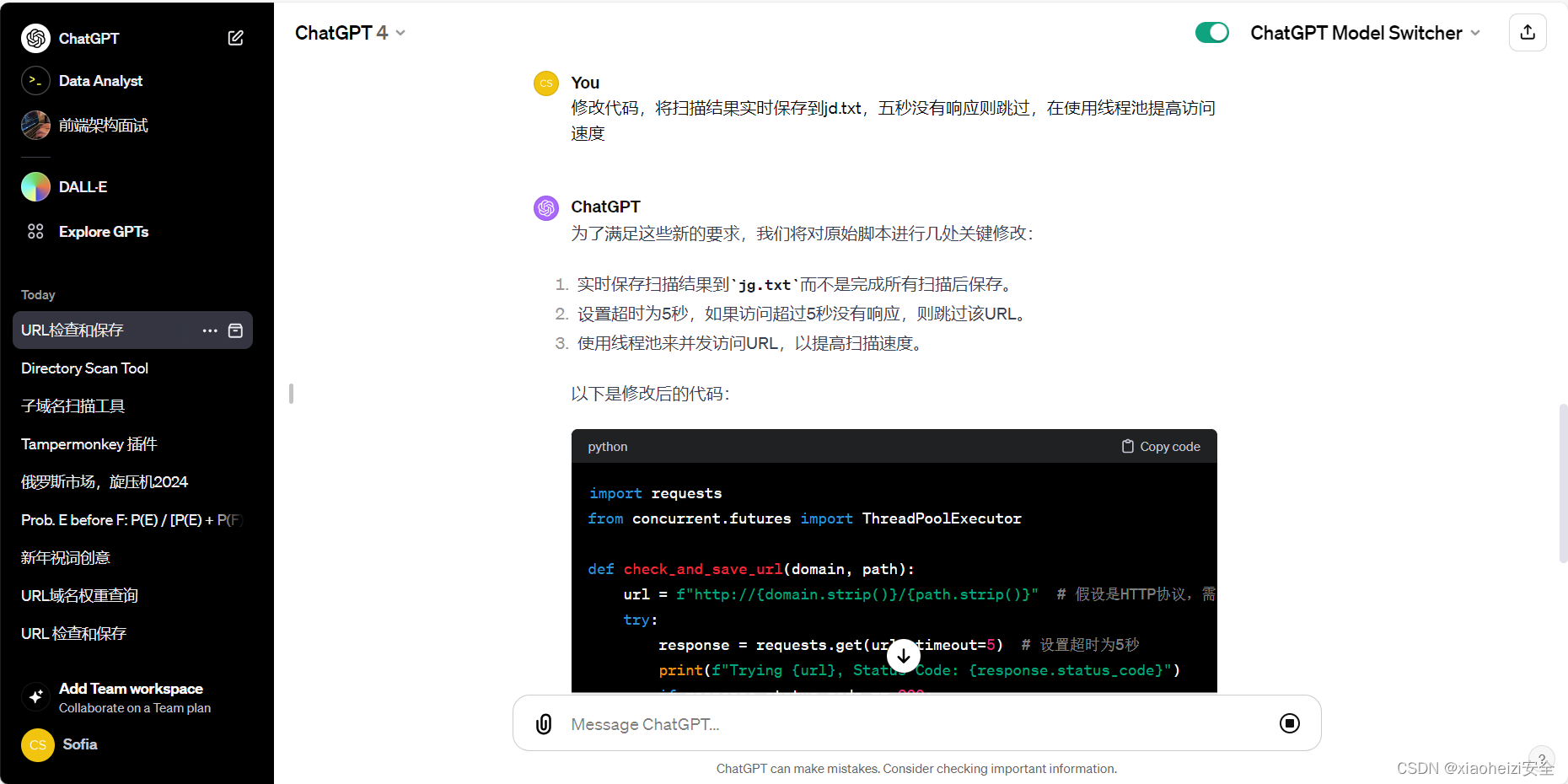This screenshot has height=784, width=1568.
Task: Click the Message ChatGPT input field
Action: tap(916, 724)
